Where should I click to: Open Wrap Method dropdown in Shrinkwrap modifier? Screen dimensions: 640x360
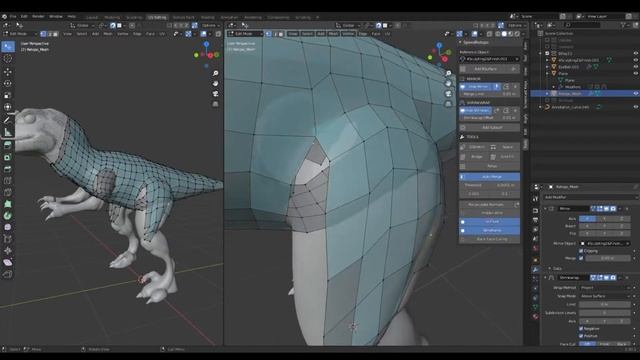[x=605, y=288]
